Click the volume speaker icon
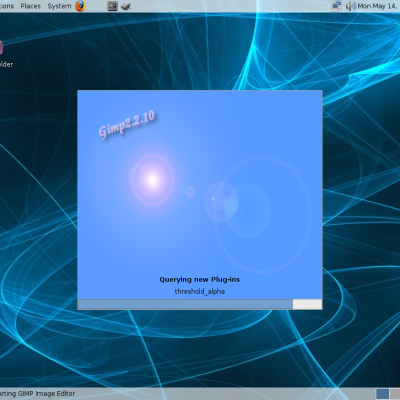 pos(350,6)
